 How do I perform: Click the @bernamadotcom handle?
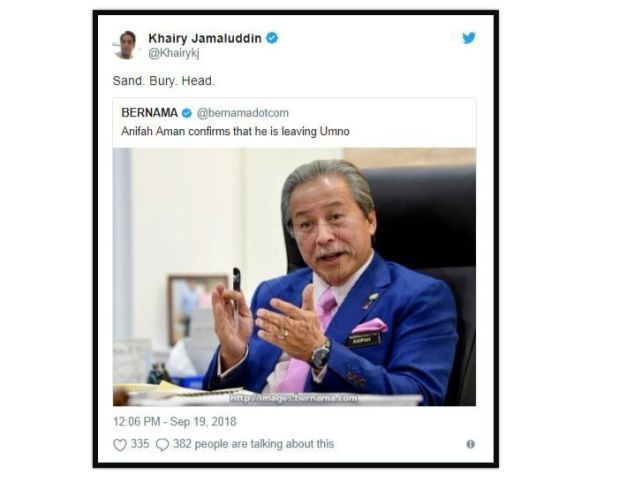click(243, 113)
